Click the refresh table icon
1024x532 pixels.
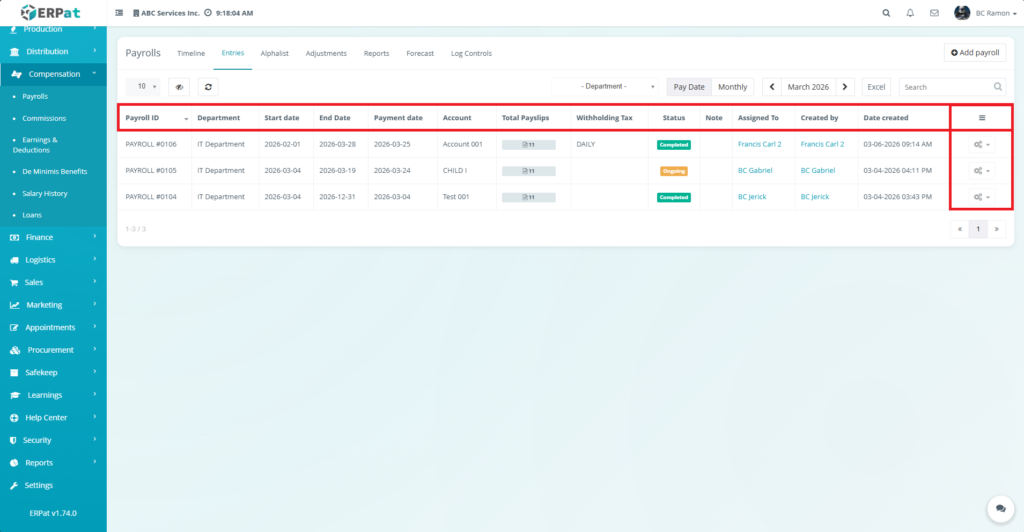point(207,87)
